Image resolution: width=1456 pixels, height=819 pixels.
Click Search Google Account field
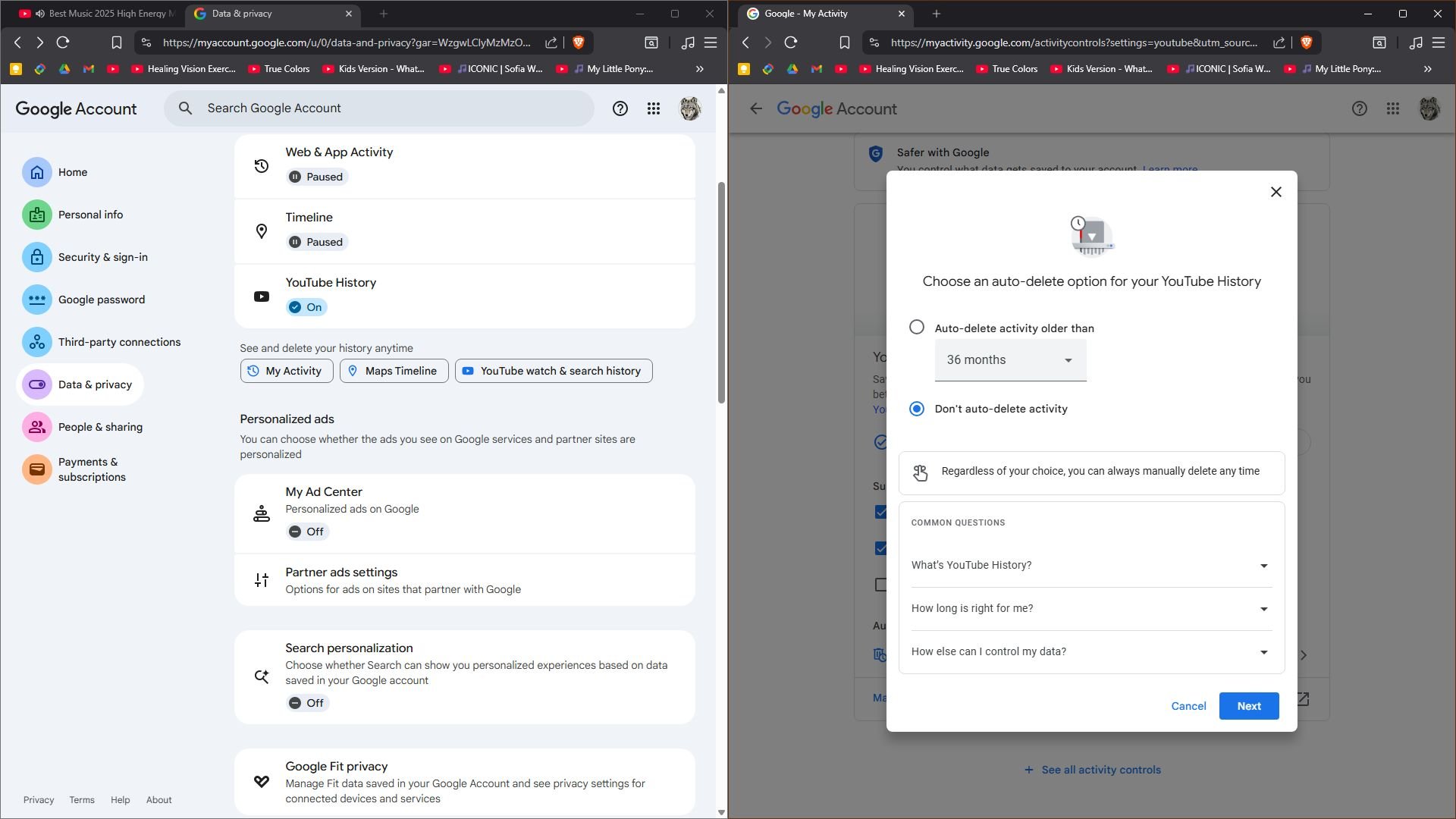tap(379, 108)
